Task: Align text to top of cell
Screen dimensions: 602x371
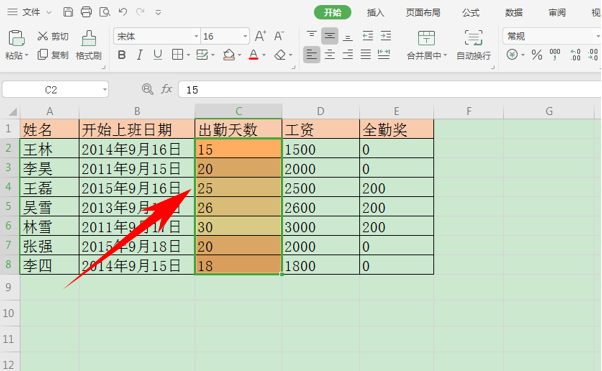Action: click(311, 36)
